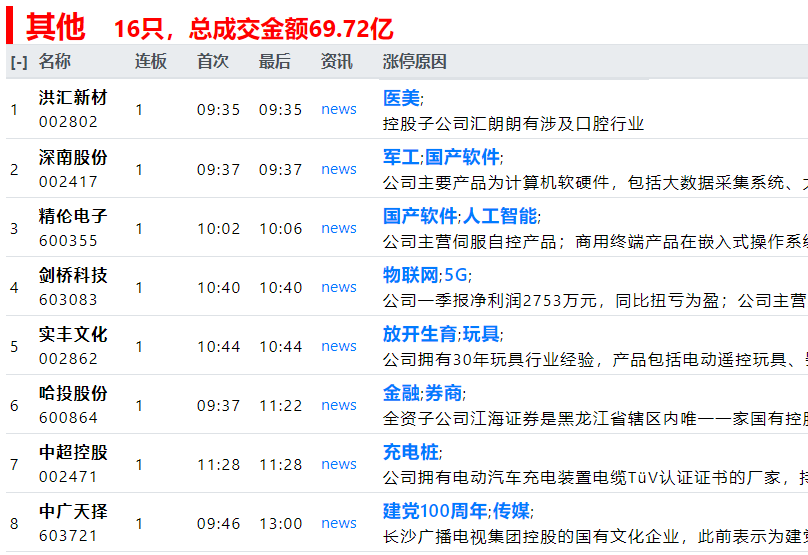
Task: Click stock code 002471
Action: coord(68,477)
